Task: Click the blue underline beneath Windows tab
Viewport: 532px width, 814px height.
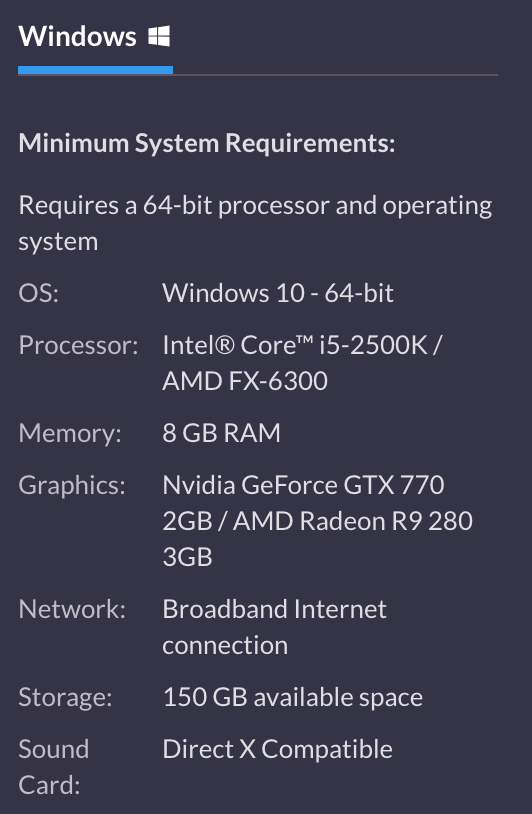Action: (96, 70)
